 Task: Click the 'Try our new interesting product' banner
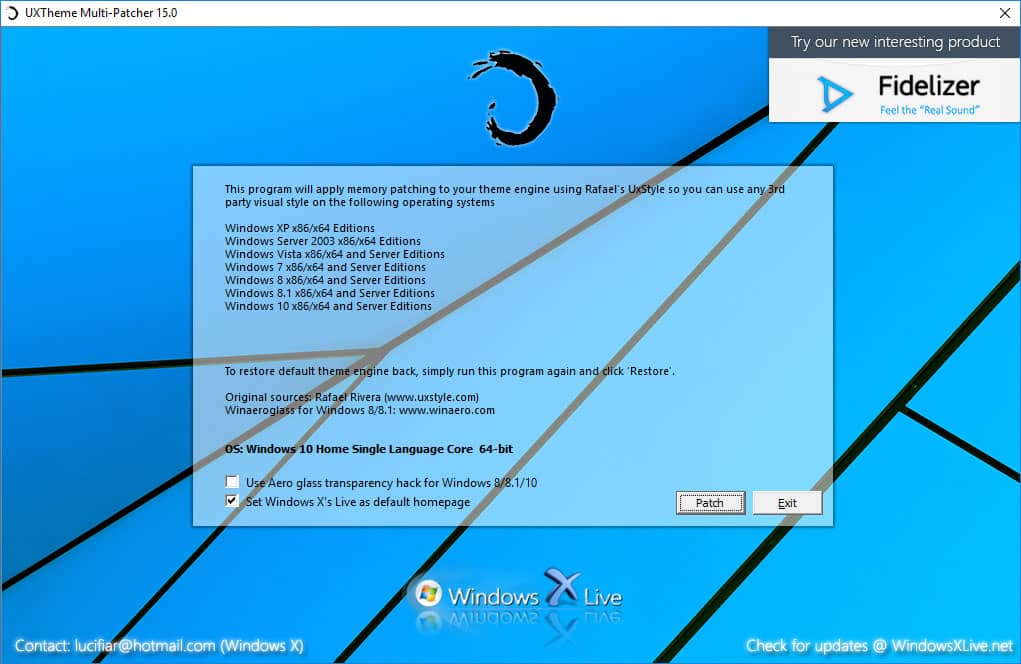pos(893,42)
